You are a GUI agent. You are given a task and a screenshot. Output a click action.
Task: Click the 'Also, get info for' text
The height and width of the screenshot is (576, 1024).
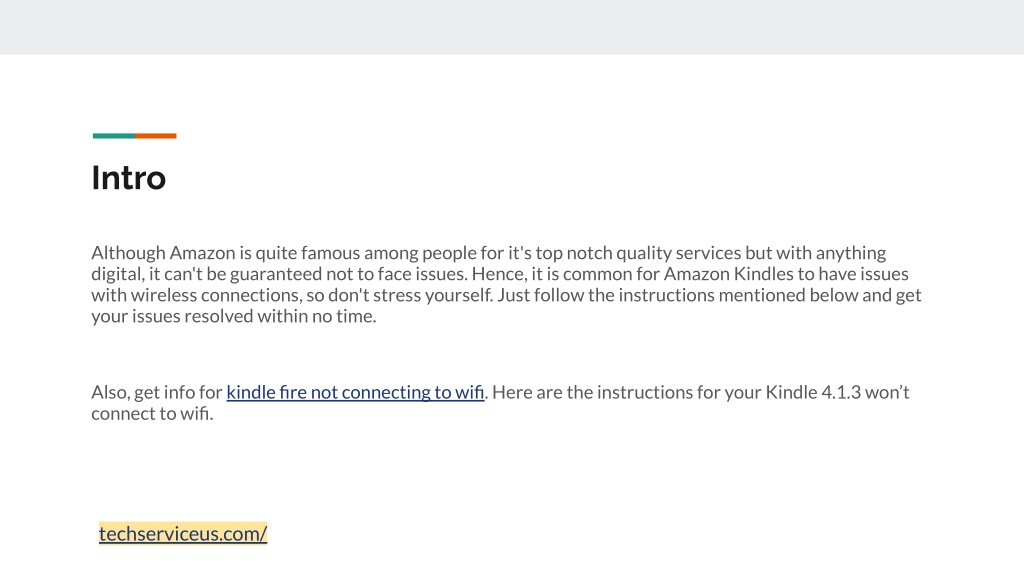tap(157, 392)
